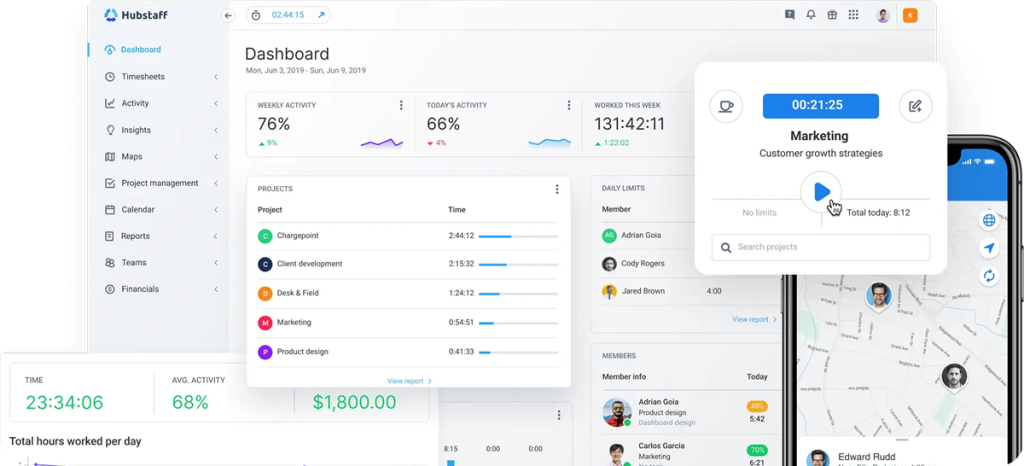1024x466 pixels.
Task: Open Adrian Goia member photo in Members
Action: pyautogui.click(x=616, y=412)
